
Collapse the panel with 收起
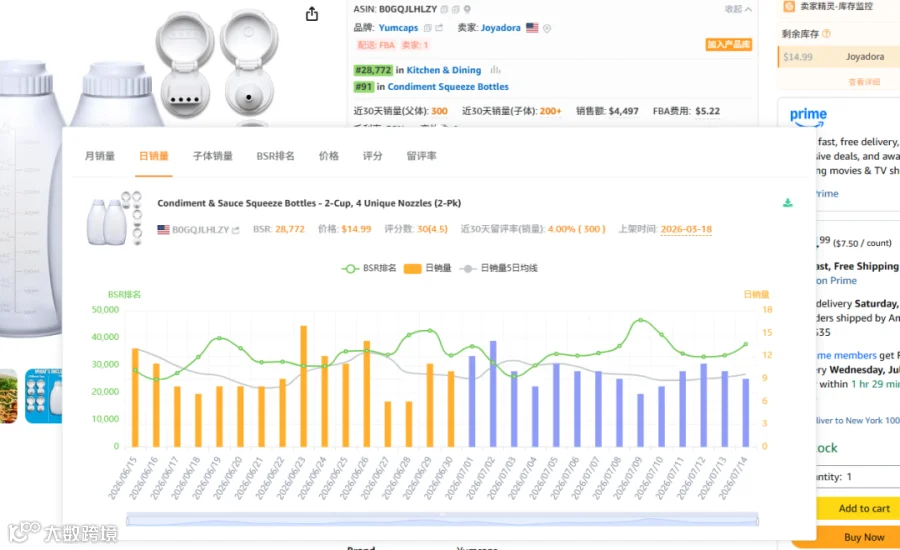tap(738, 9)
